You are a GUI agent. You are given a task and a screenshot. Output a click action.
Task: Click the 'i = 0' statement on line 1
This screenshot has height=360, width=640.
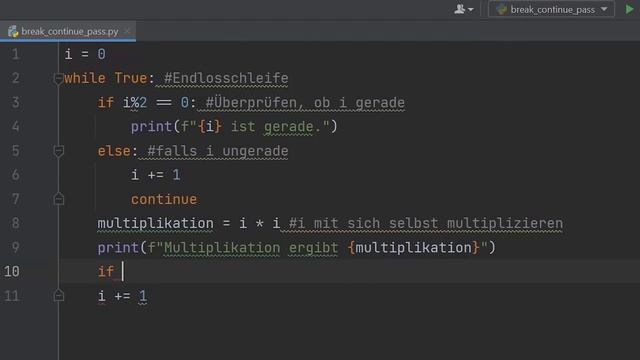coord(85,54)
